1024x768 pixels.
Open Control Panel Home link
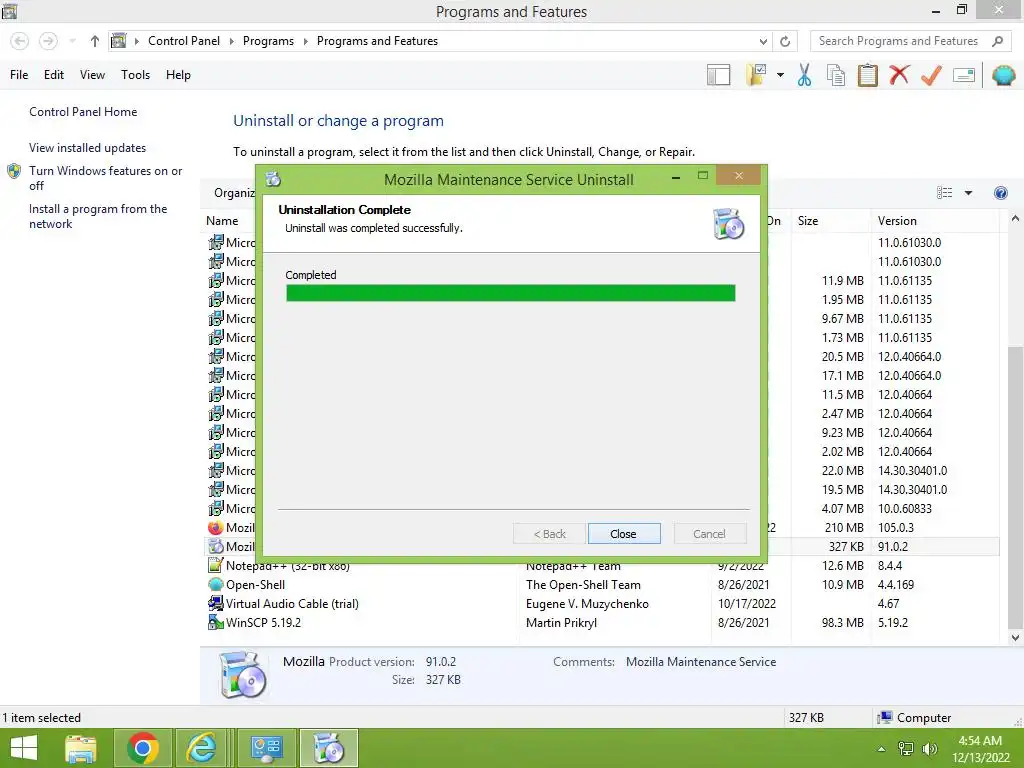(83, 112)
